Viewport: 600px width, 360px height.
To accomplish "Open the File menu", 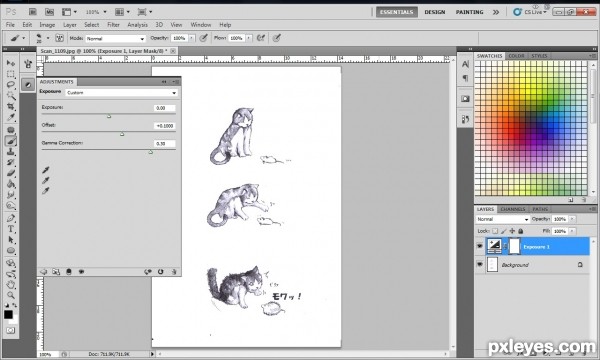I will click(x=10, y=25).
